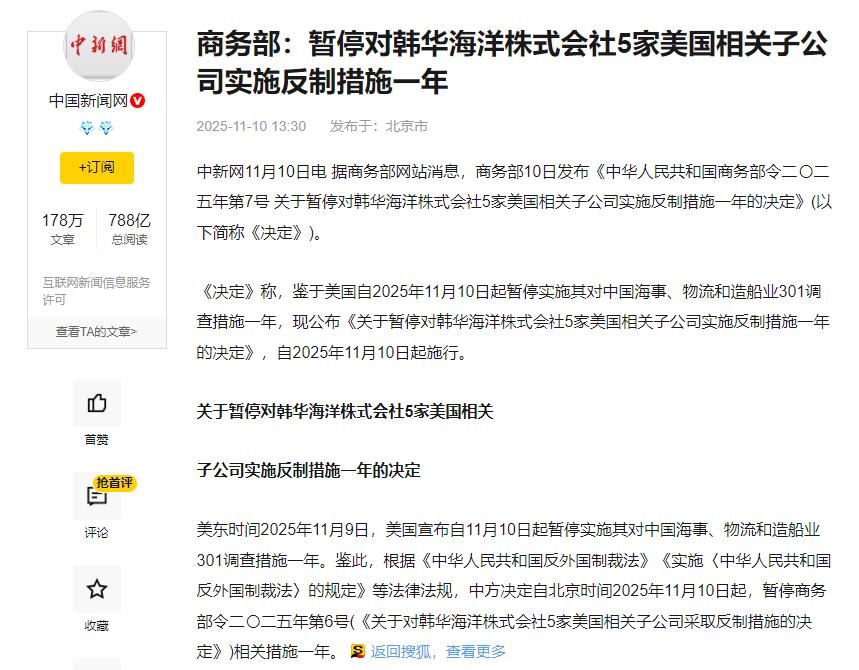Click the publish time 2025-11-10 13:30

click(251, 127)
